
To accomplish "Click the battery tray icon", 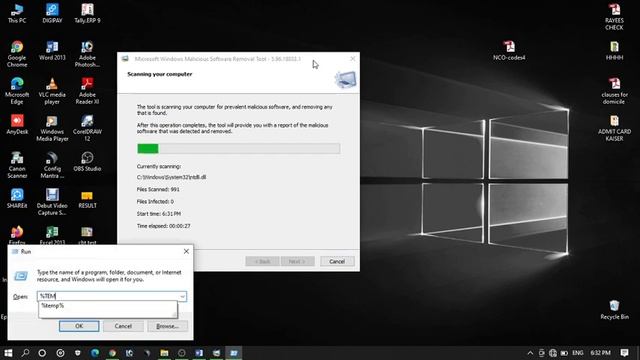I will click(x=564, y=353).
